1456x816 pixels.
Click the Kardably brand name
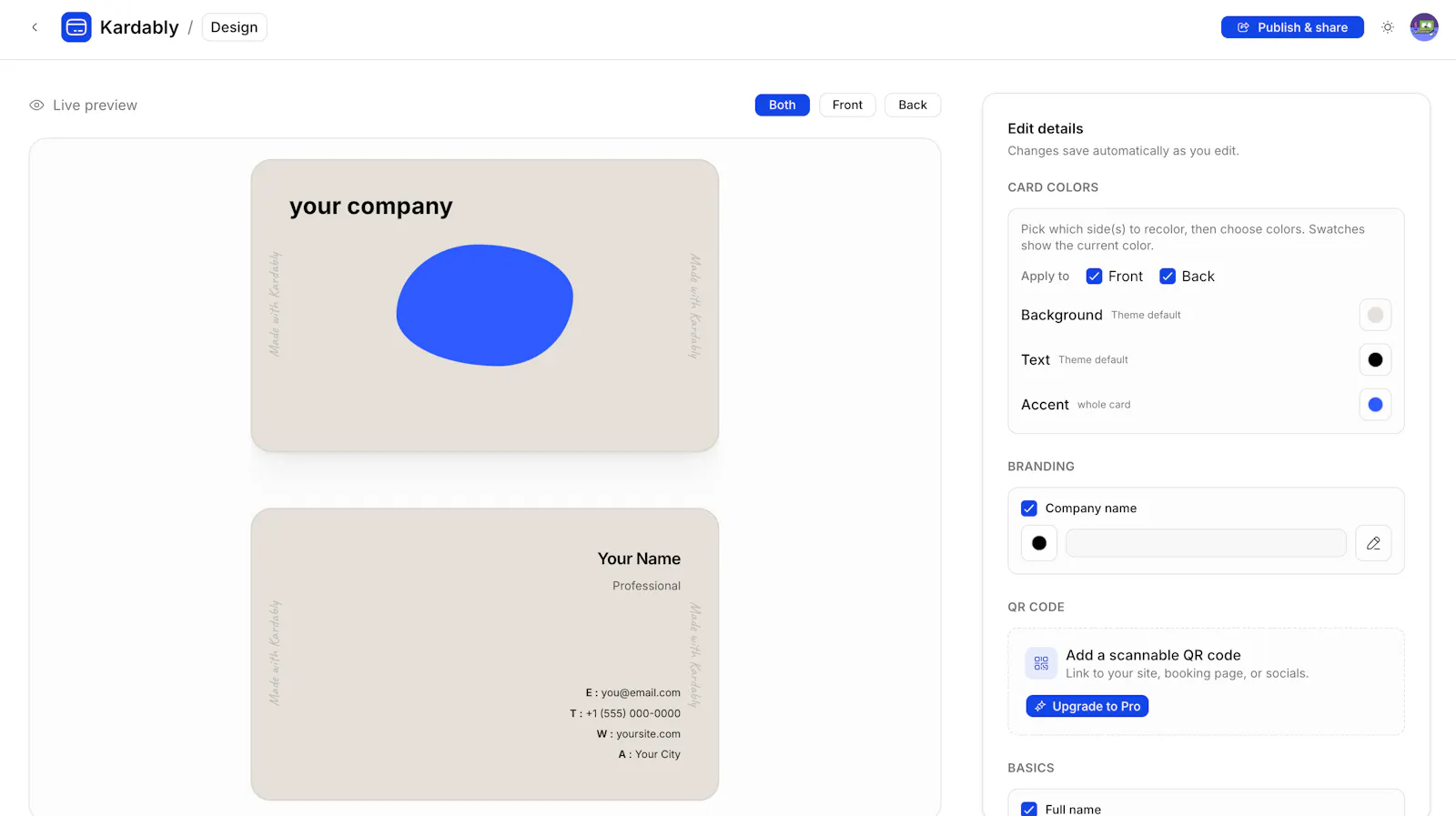click(x=139, y=27)
